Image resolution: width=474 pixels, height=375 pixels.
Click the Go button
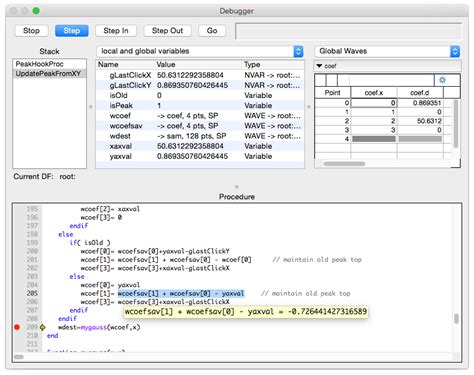point(212,31)
